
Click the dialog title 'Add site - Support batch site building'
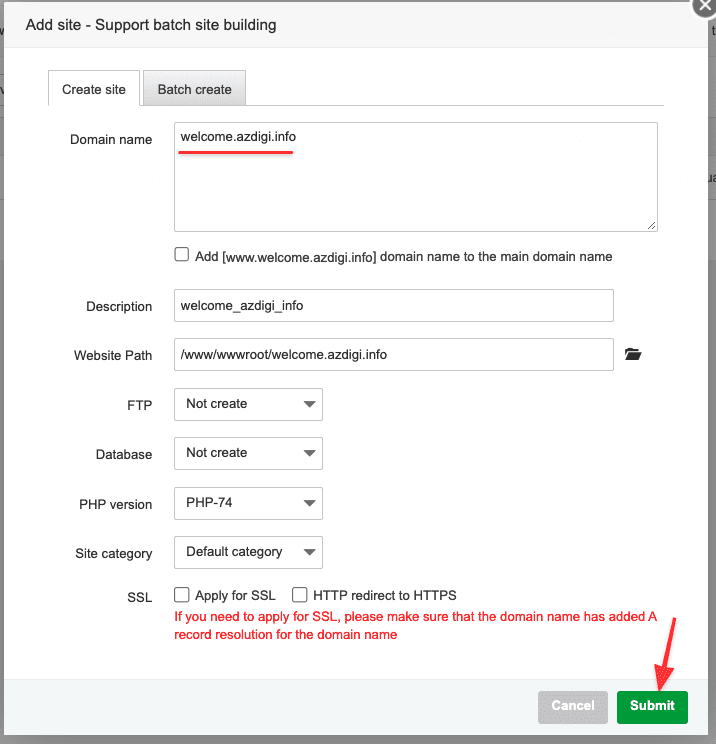pyautogui.click(x=151, y=24)
